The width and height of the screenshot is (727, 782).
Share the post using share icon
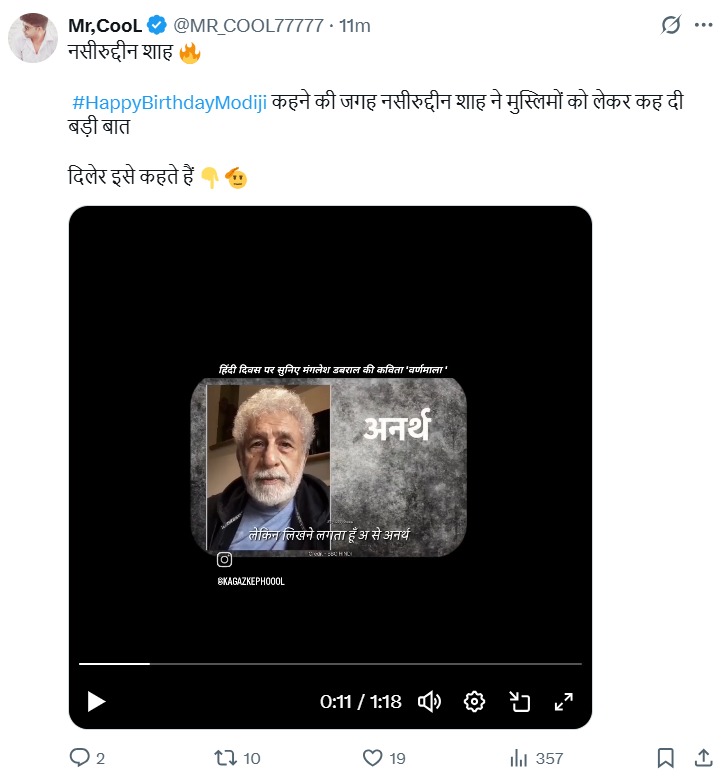(x=705, y=758)
